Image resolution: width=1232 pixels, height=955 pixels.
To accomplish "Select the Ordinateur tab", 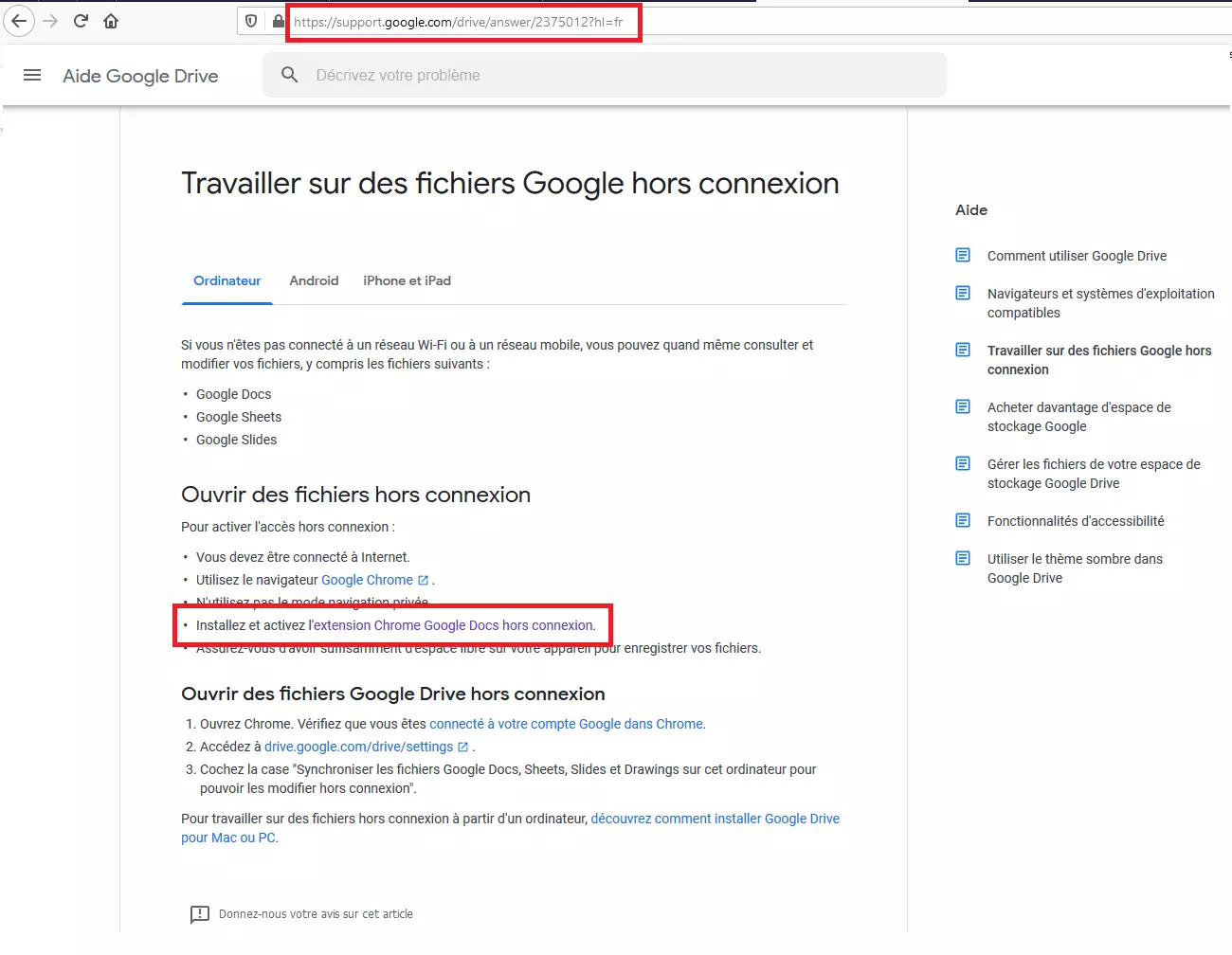I will tap(227, 281).
